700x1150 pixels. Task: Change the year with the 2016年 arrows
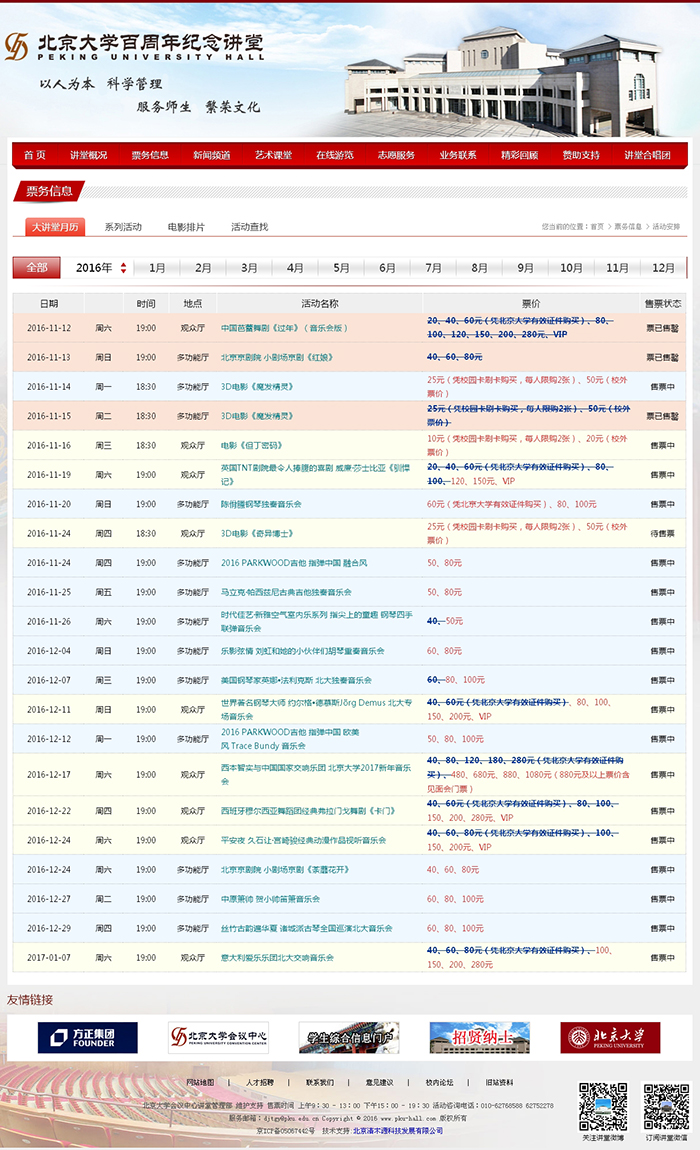123,268
